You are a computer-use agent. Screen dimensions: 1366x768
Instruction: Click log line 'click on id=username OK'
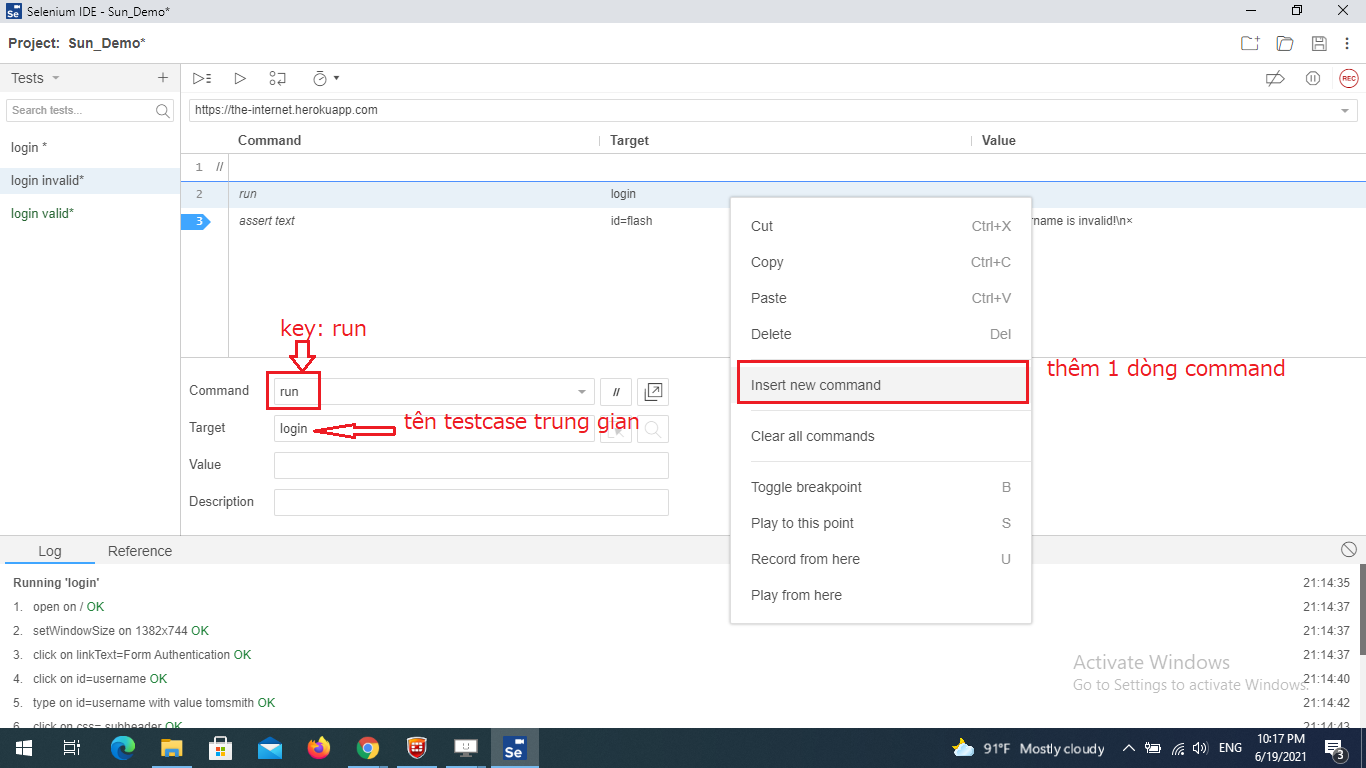(100, 679)
